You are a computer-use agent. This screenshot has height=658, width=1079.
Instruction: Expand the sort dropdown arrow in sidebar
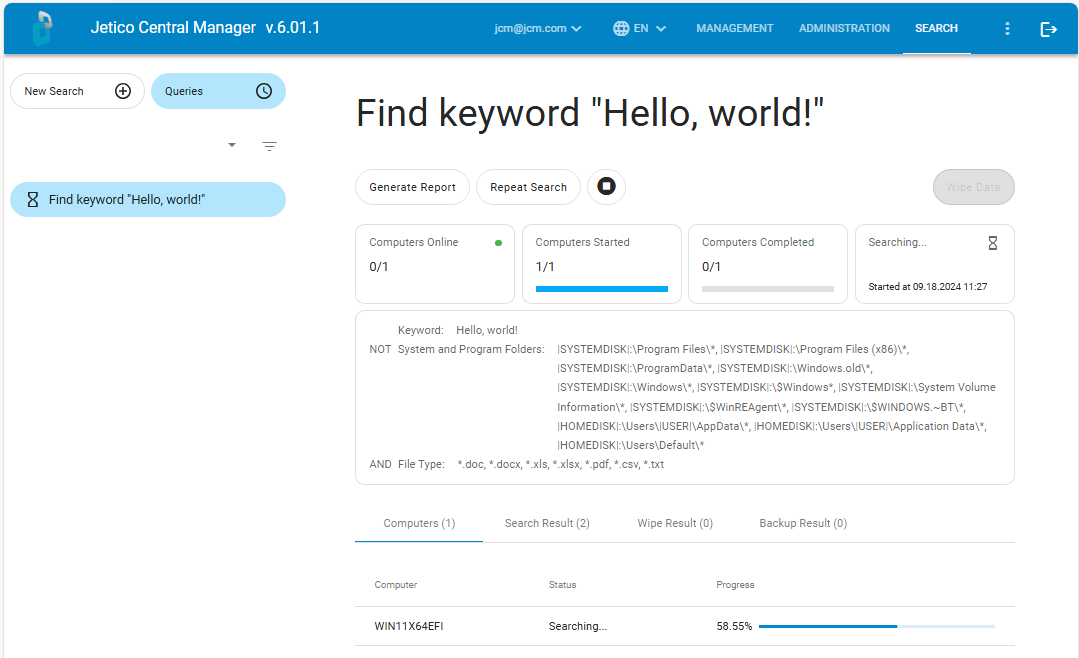click(232, 145)
